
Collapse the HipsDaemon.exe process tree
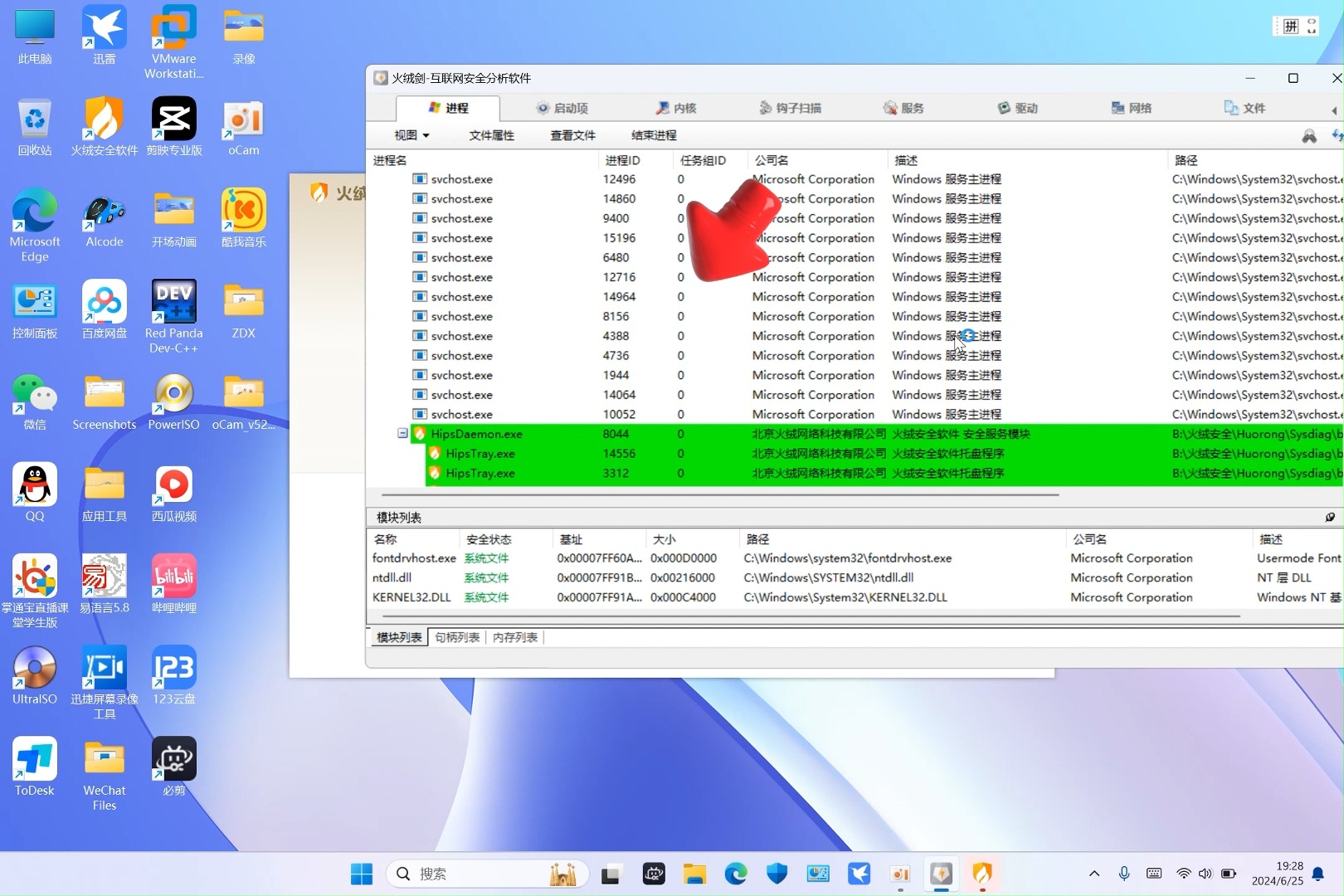[x=402, y=433]
